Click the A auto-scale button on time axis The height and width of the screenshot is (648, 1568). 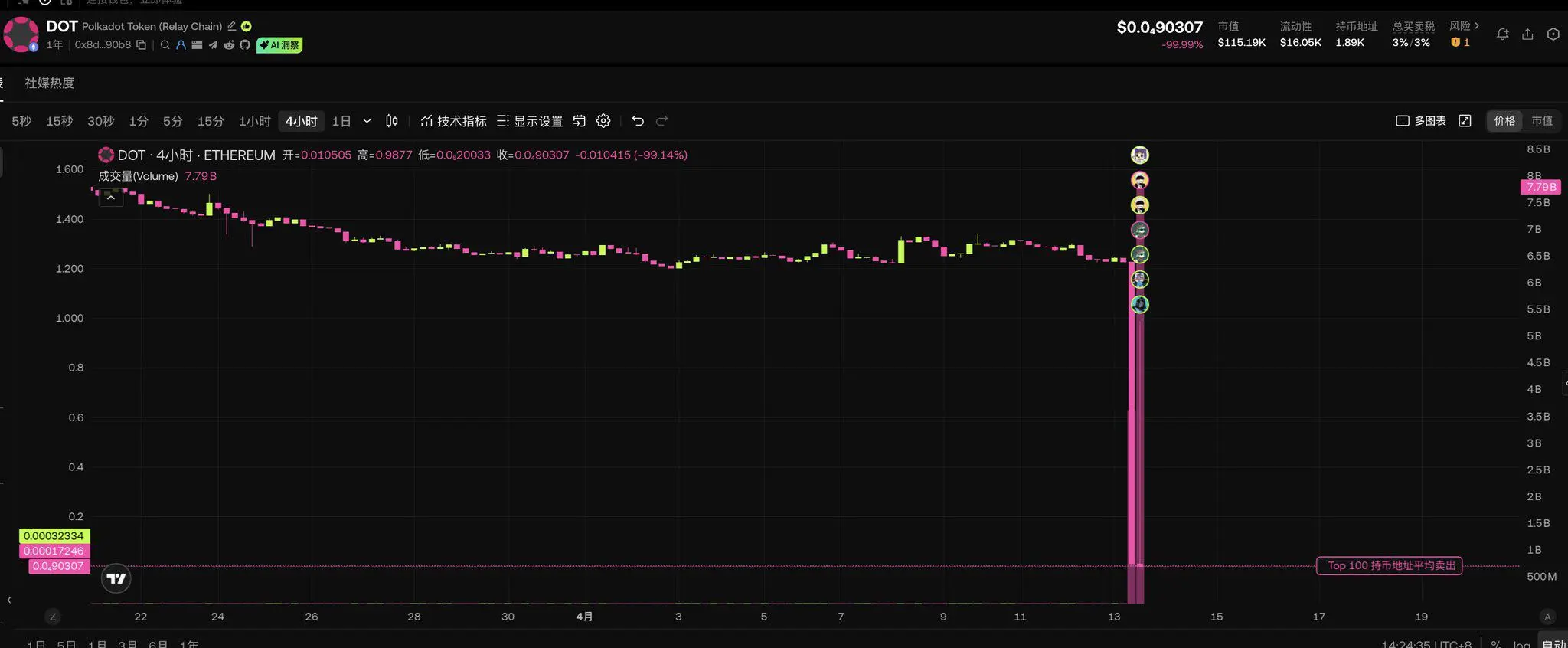(x=1547, y=617)
